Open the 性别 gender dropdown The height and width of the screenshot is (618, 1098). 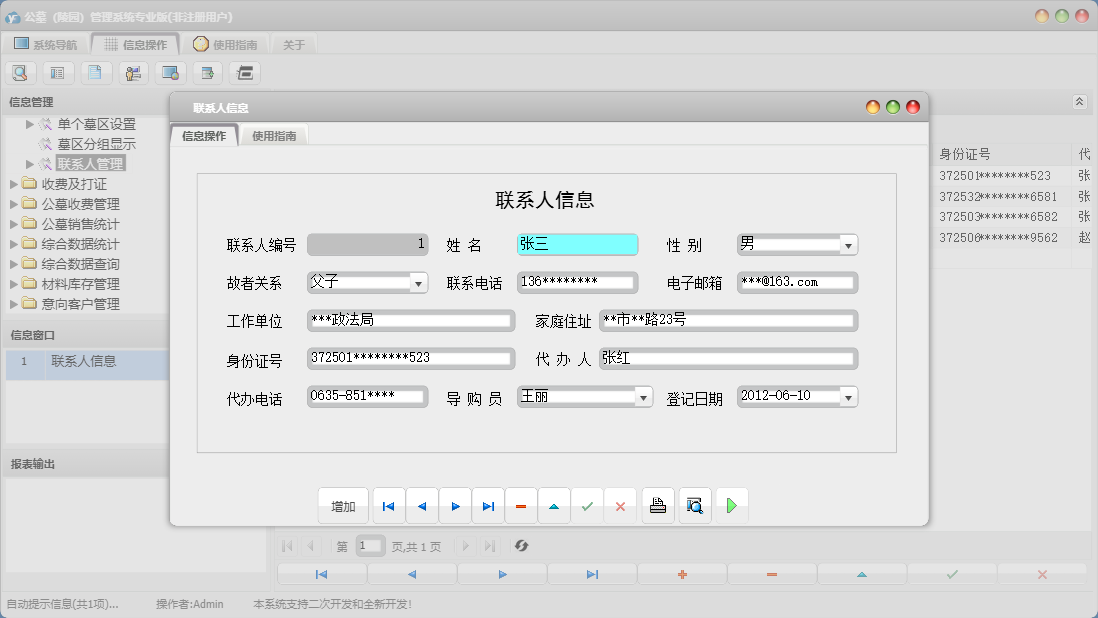click(848, 244)
